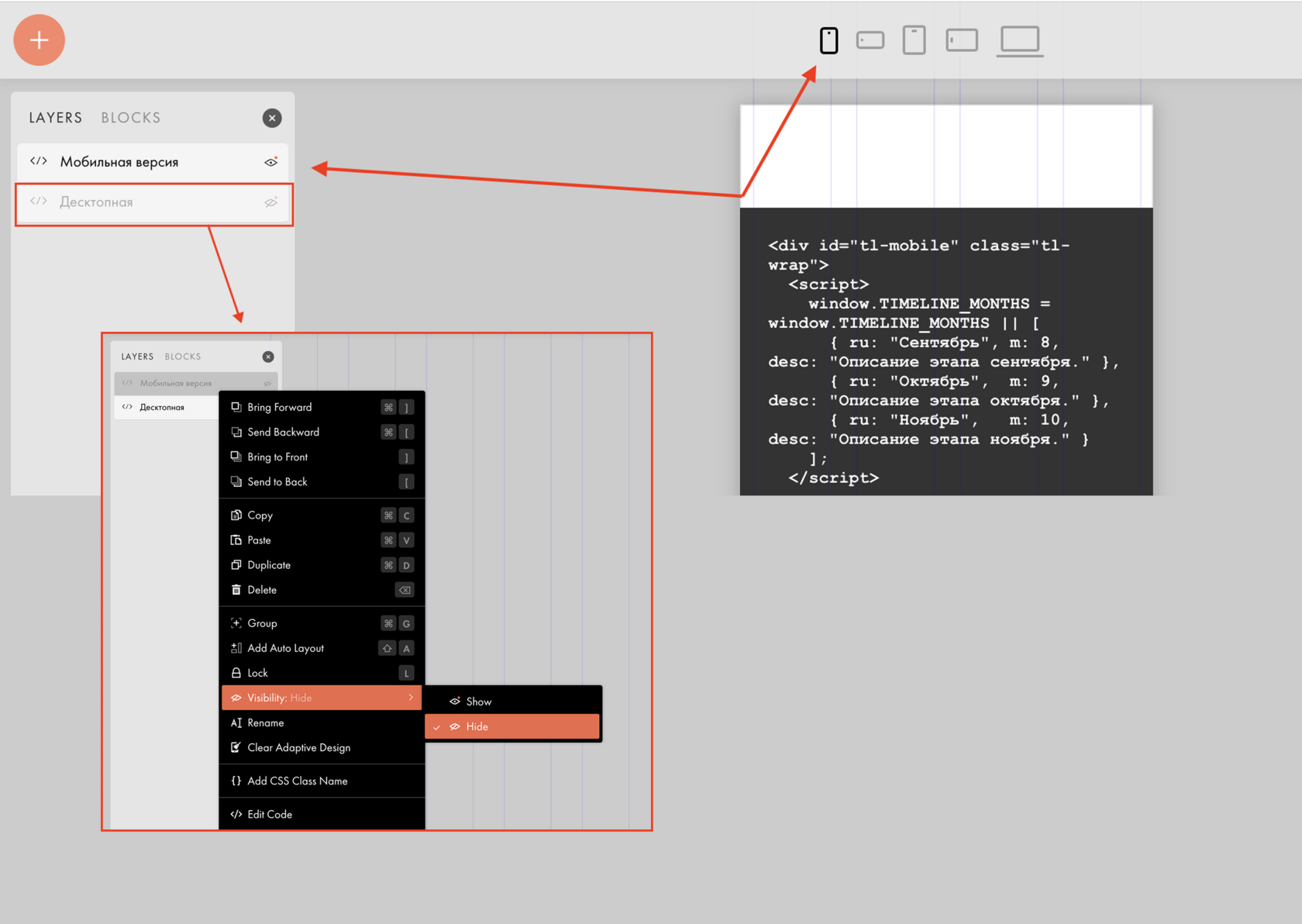Image resolution: width=1302 pixels, height=924 pixels.
Task: Toggle eye icon of inset 'Мобильная версия' row
Action: 267,383
